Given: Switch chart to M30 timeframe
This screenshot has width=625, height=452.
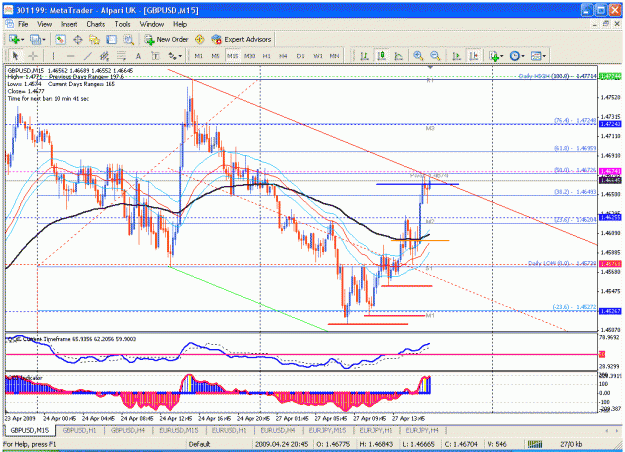Looking at the screenshot, I should coord(250,56).
